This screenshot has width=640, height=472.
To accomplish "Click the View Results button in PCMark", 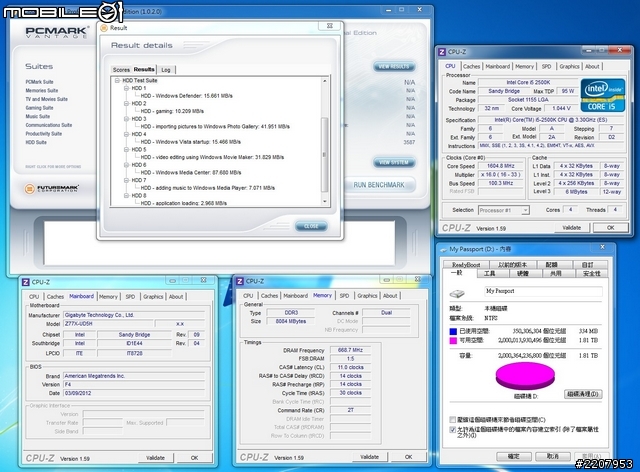I will [394, 67].
